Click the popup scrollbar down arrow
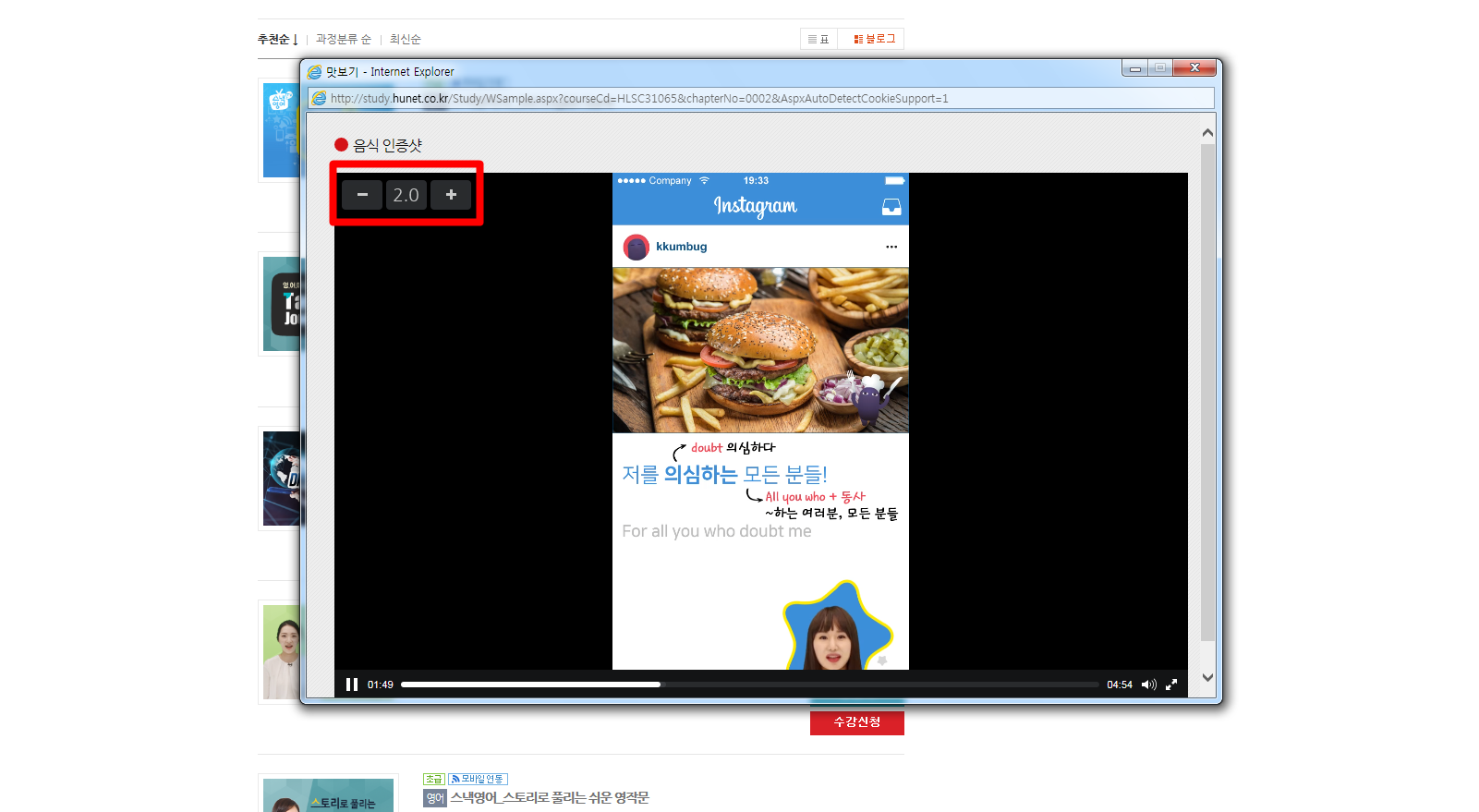1479x812 pixels. (x=1207, y=677)
